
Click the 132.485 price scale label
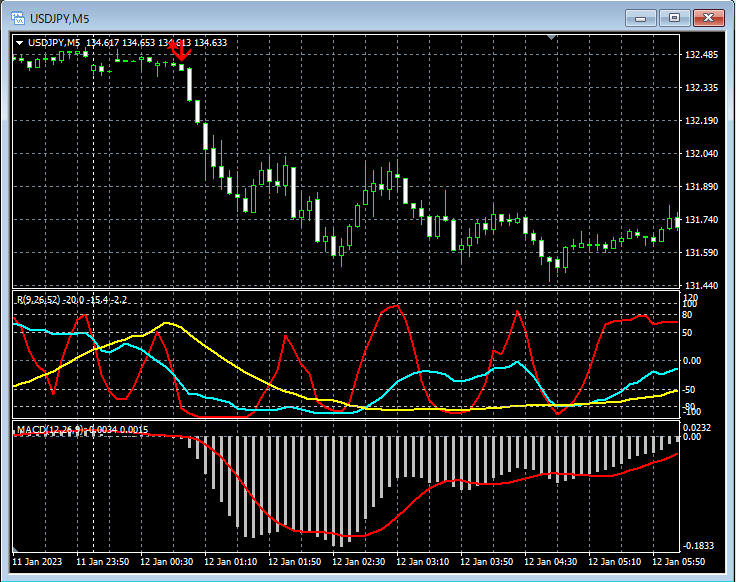703,54
